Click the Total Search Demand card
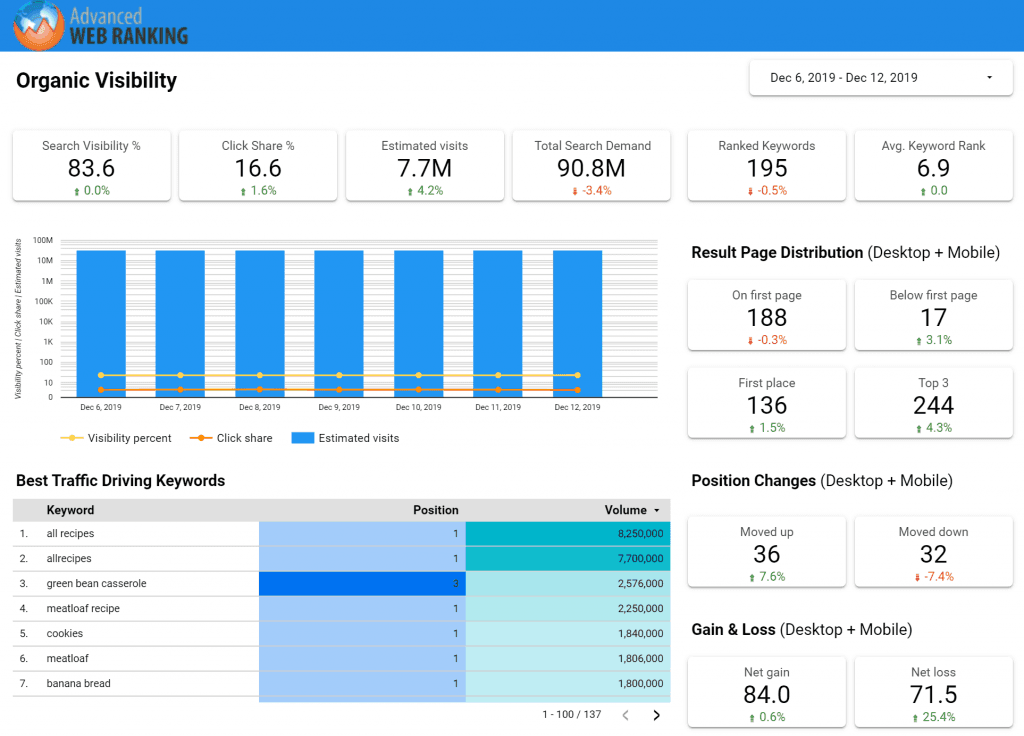 [x=592, y=166]
